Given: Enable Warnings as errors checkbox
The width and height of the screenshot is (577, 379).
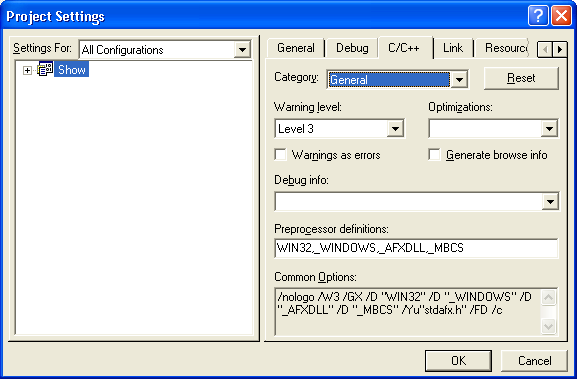Looking at the screenshot, I should click(280, 155).
